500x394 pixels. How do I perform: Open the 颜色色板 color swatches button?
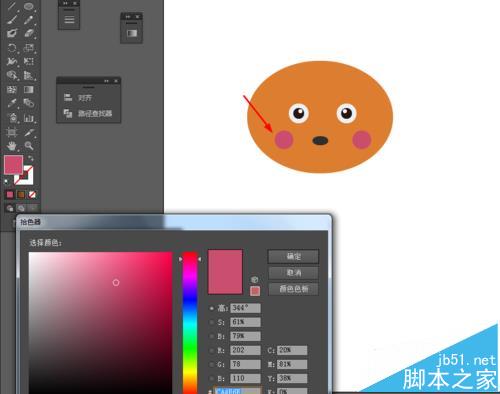click(x=293, y=289)
